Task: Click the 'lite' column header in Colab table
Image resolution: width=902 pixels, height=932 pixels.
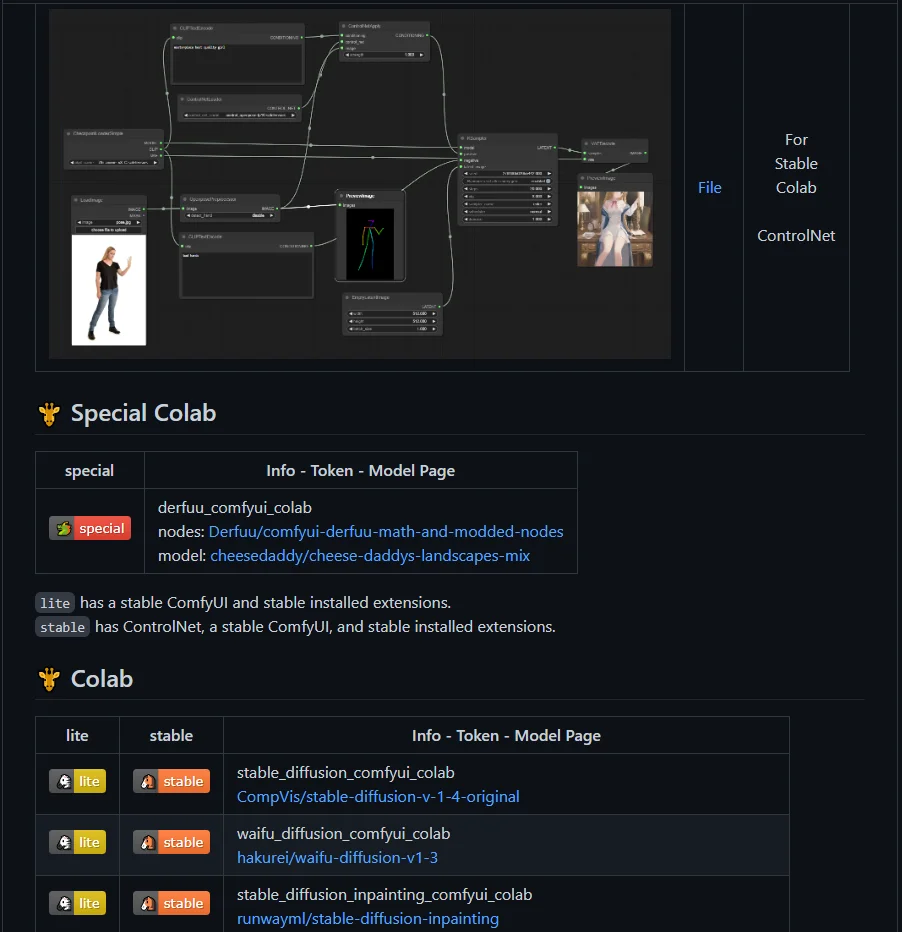Action: click(77, 736)
